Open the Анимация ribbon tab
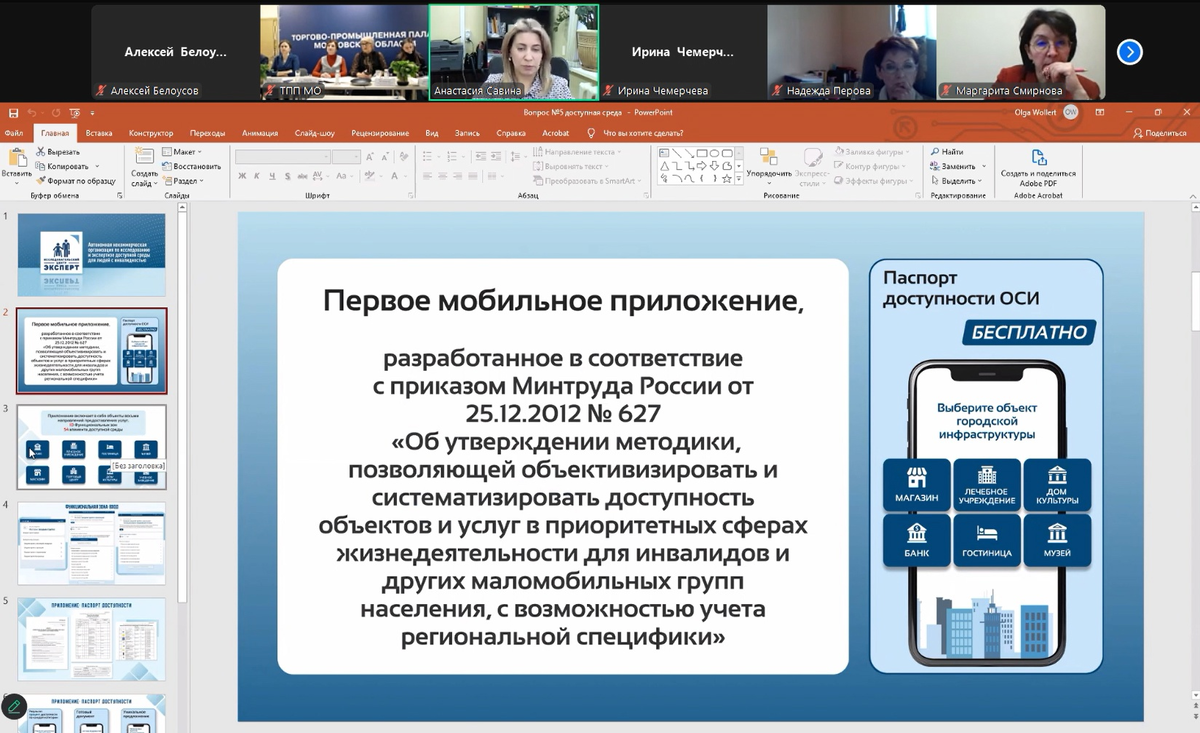 [260, 133]
